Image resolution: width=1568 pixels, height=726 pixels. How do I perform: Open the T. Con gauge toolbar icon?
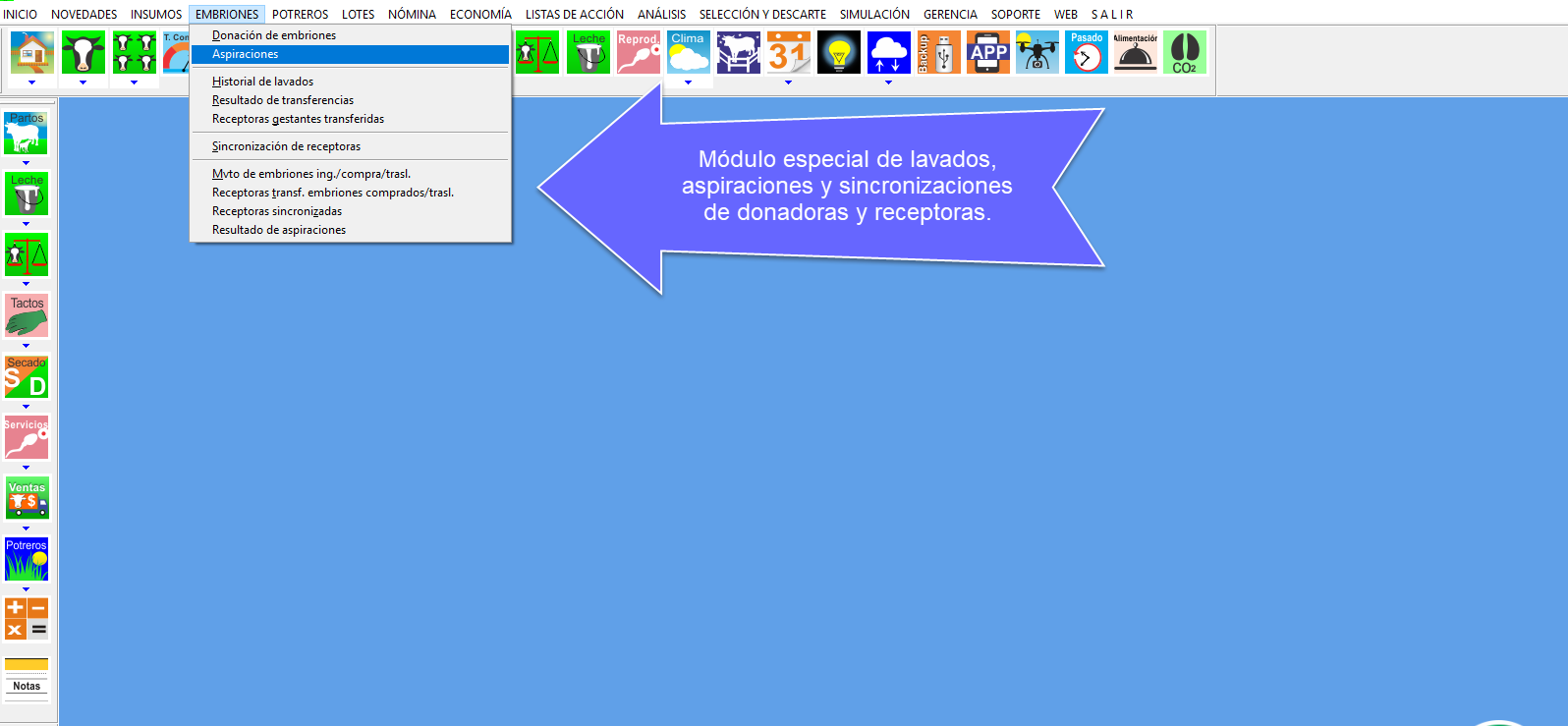click(176, 52)
